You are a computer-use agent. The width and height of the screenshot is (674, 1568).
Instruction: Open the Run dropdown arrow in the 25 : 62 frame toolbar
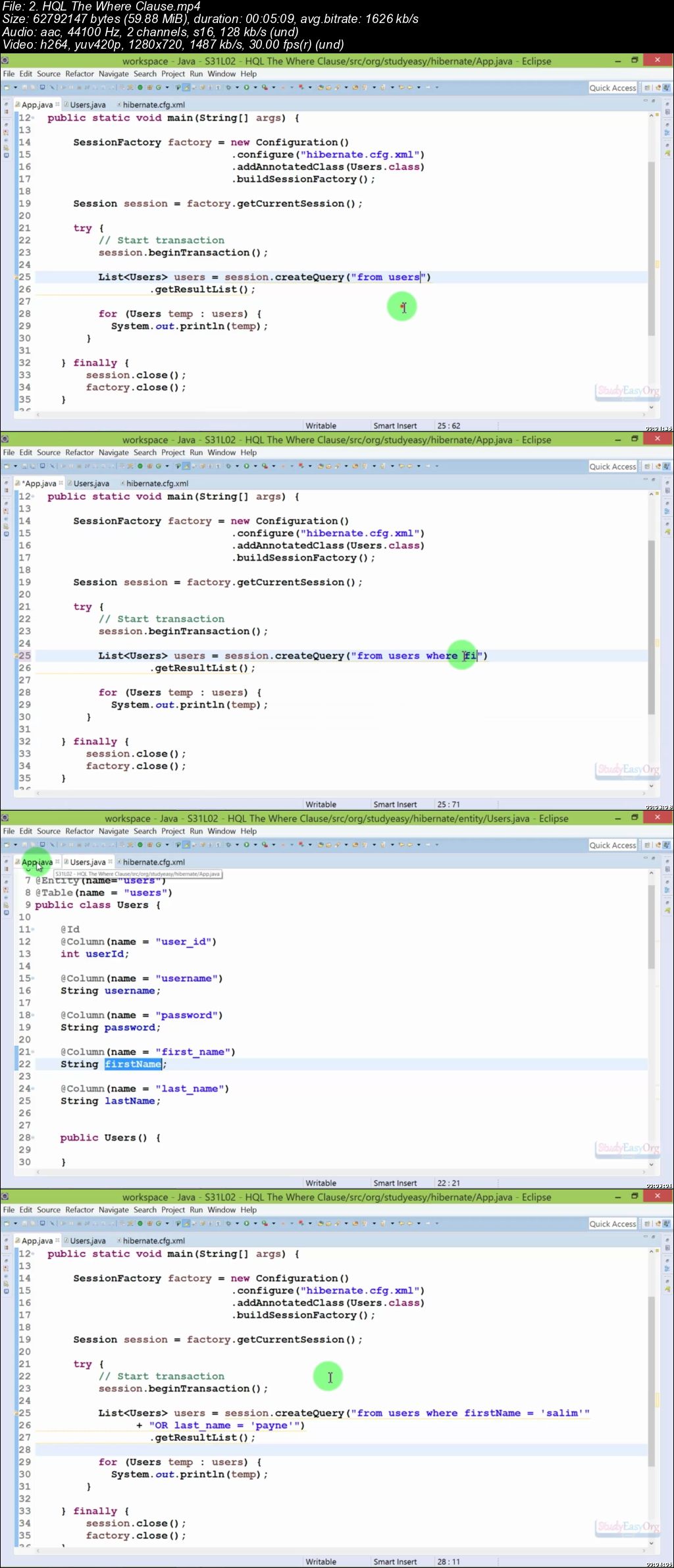click(255, 87)
